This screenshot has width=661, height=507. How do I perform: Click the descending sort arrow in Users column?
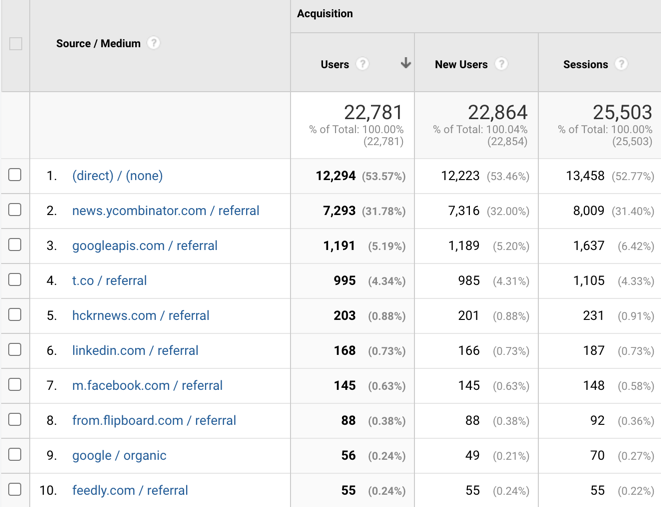click(405, 63)
